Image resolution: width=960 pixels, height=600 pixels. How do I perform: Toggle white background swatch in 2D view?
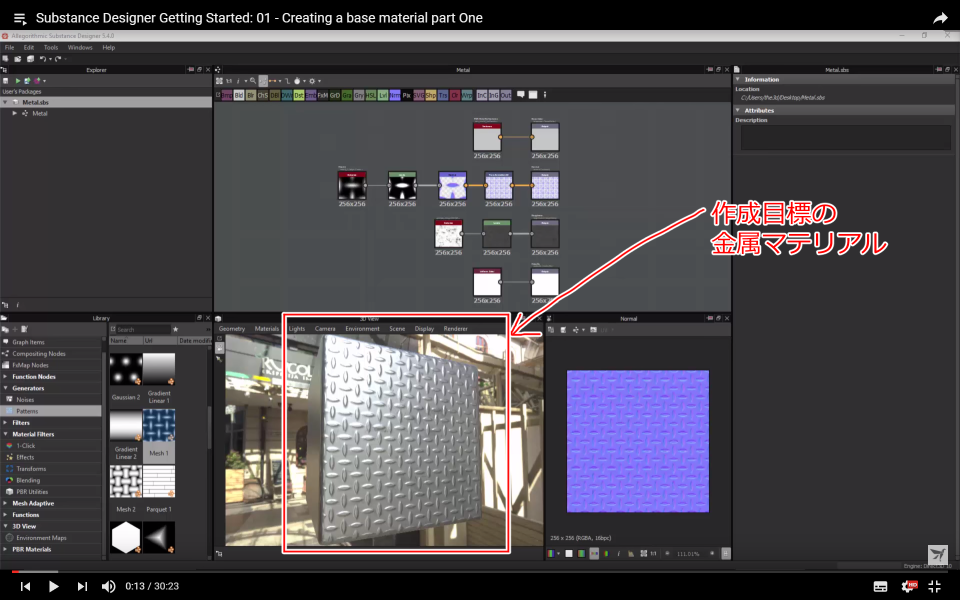coord(569,553)
